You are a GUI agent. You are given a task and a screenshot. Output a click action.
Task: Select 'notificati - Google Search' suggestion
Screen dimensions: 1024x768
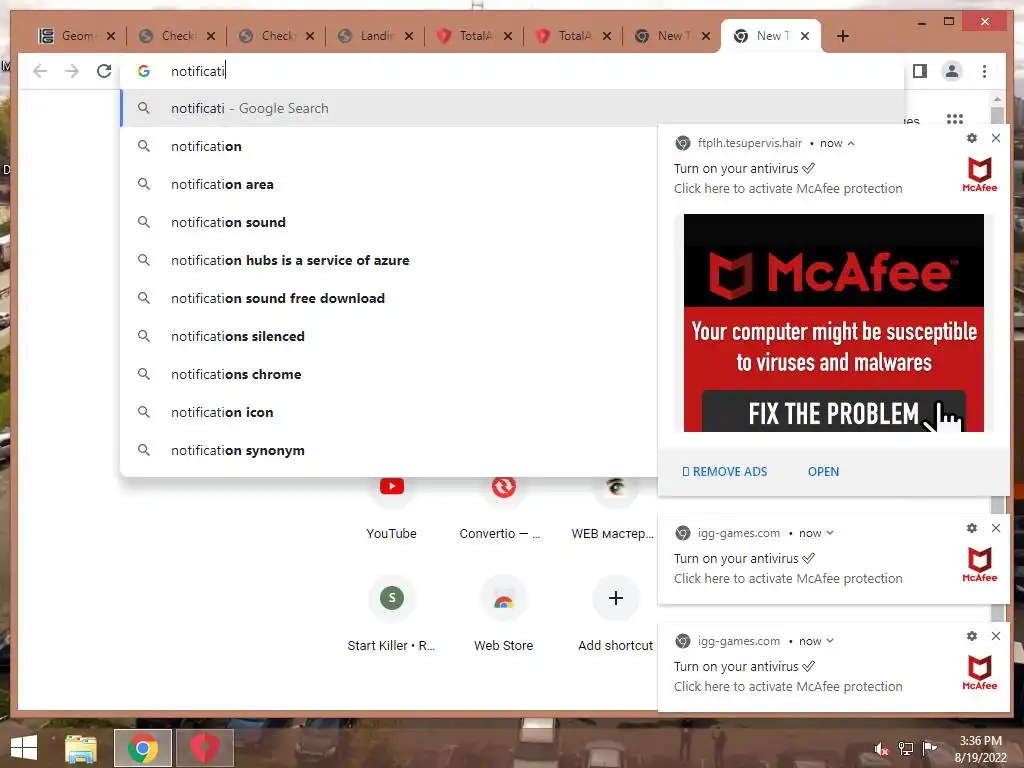pyautogui.click(x=513, y=108)
